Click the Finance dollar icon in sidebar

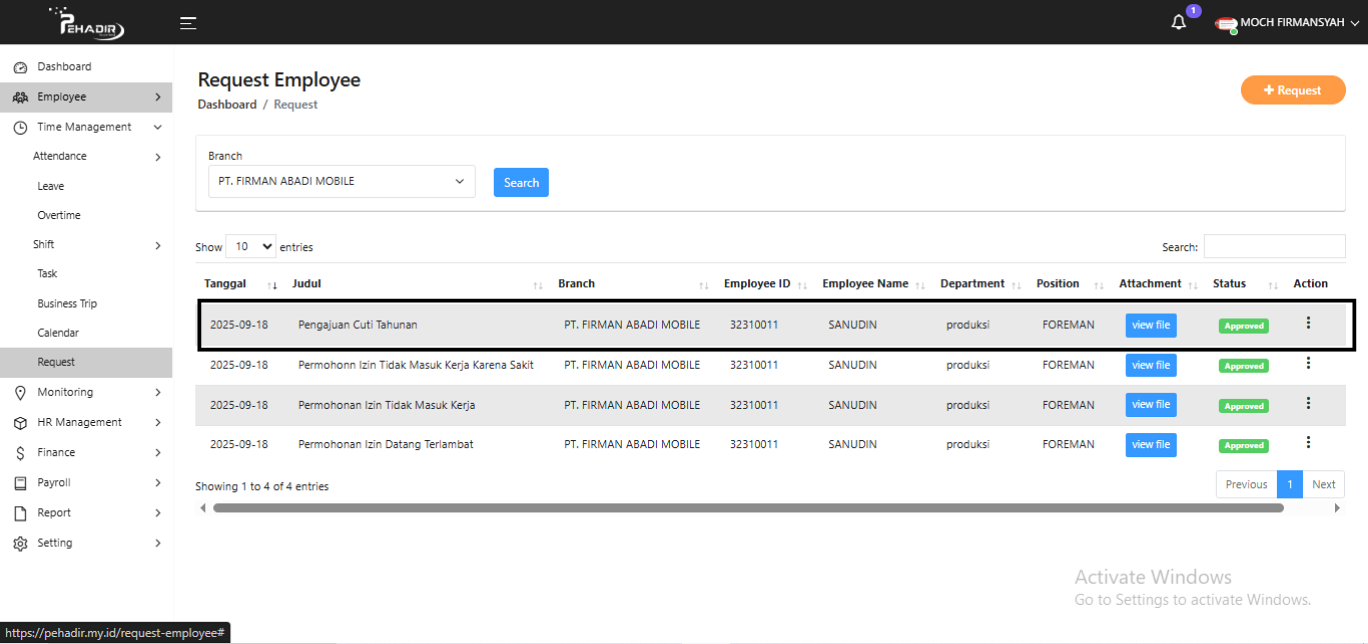click(x=20, y=453)
